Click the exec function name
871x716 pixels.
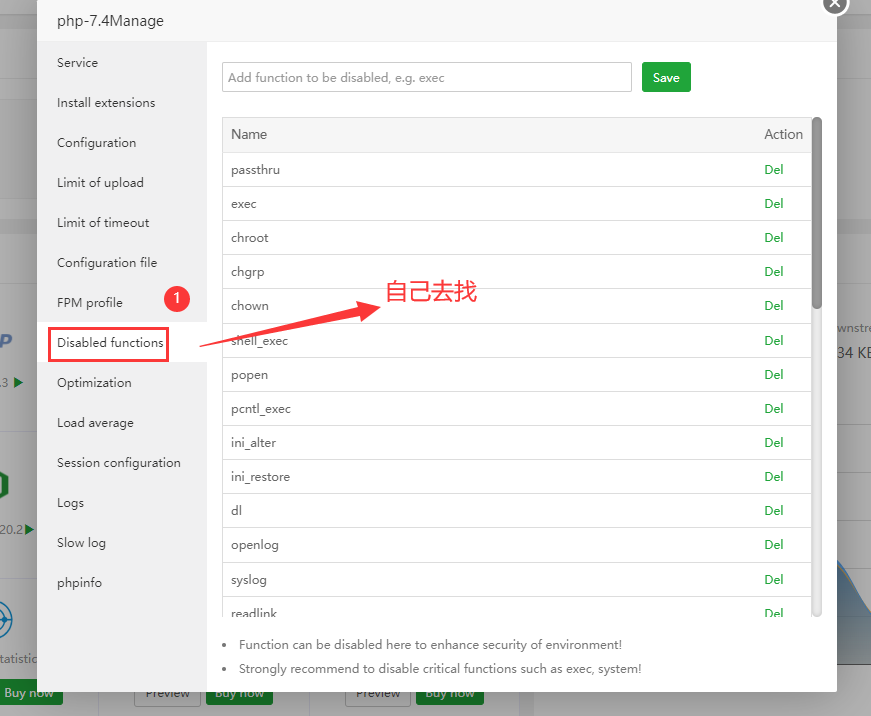click(244, 204)
